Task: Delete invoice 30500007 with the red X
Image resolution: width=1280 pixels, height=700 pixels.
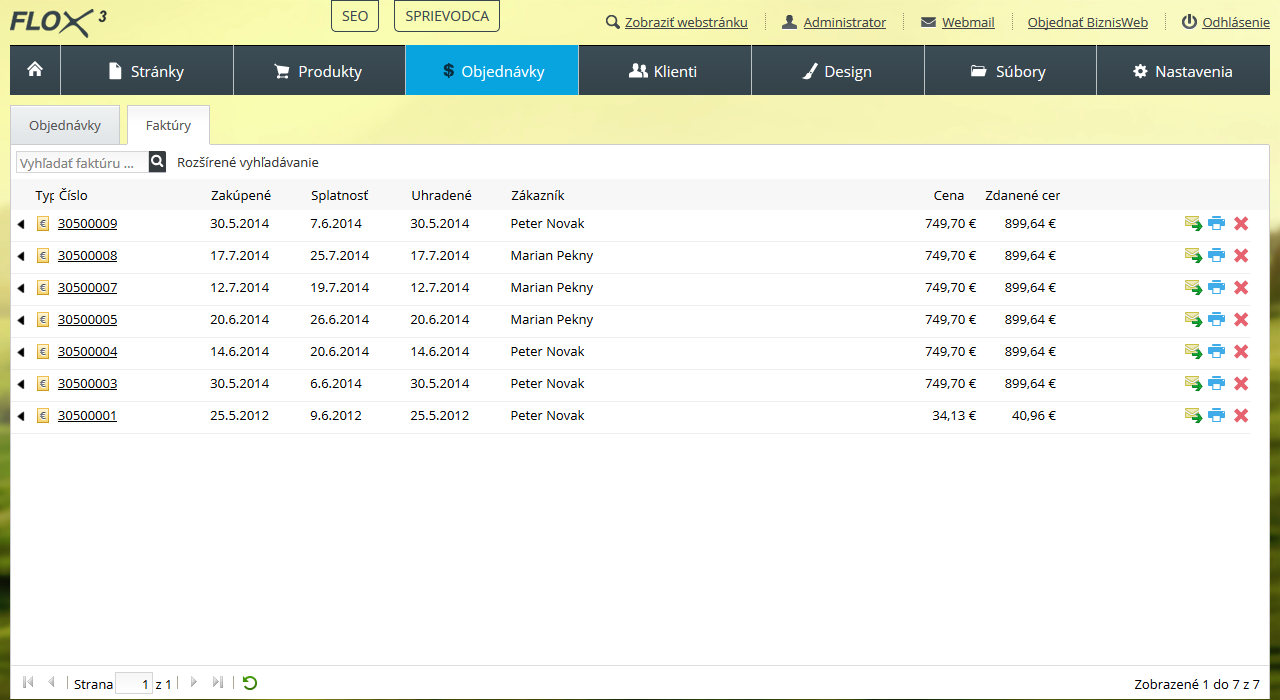Action: (x=1241, y=288)
